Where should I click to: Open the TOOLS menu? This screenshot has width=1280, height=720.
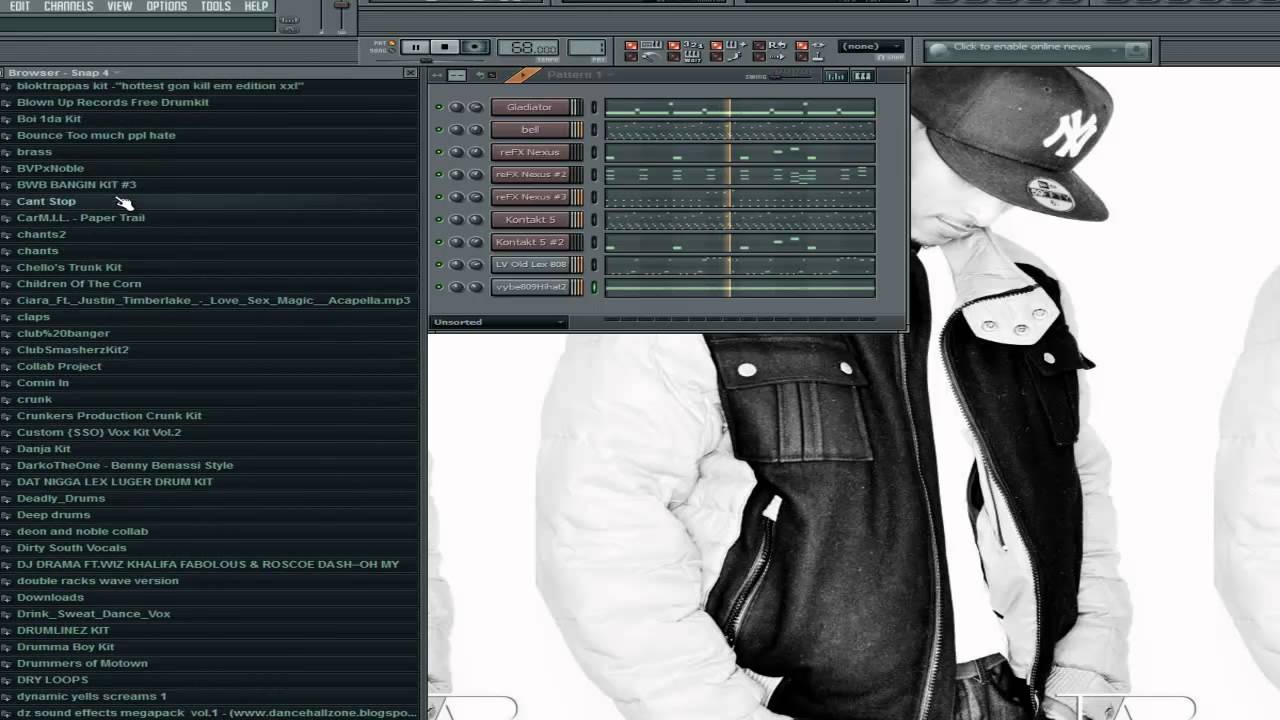[215, 6]
